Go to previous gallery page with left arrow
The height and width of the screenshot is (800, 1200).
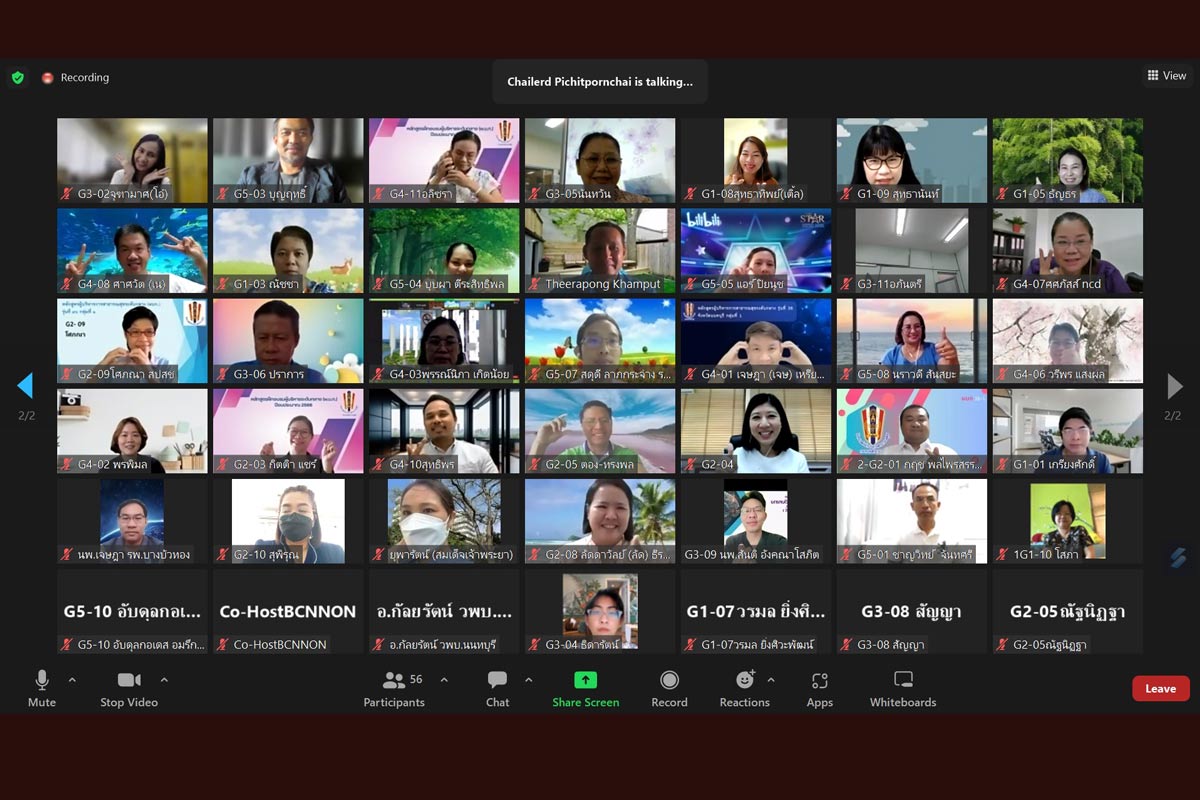(26, 386)
